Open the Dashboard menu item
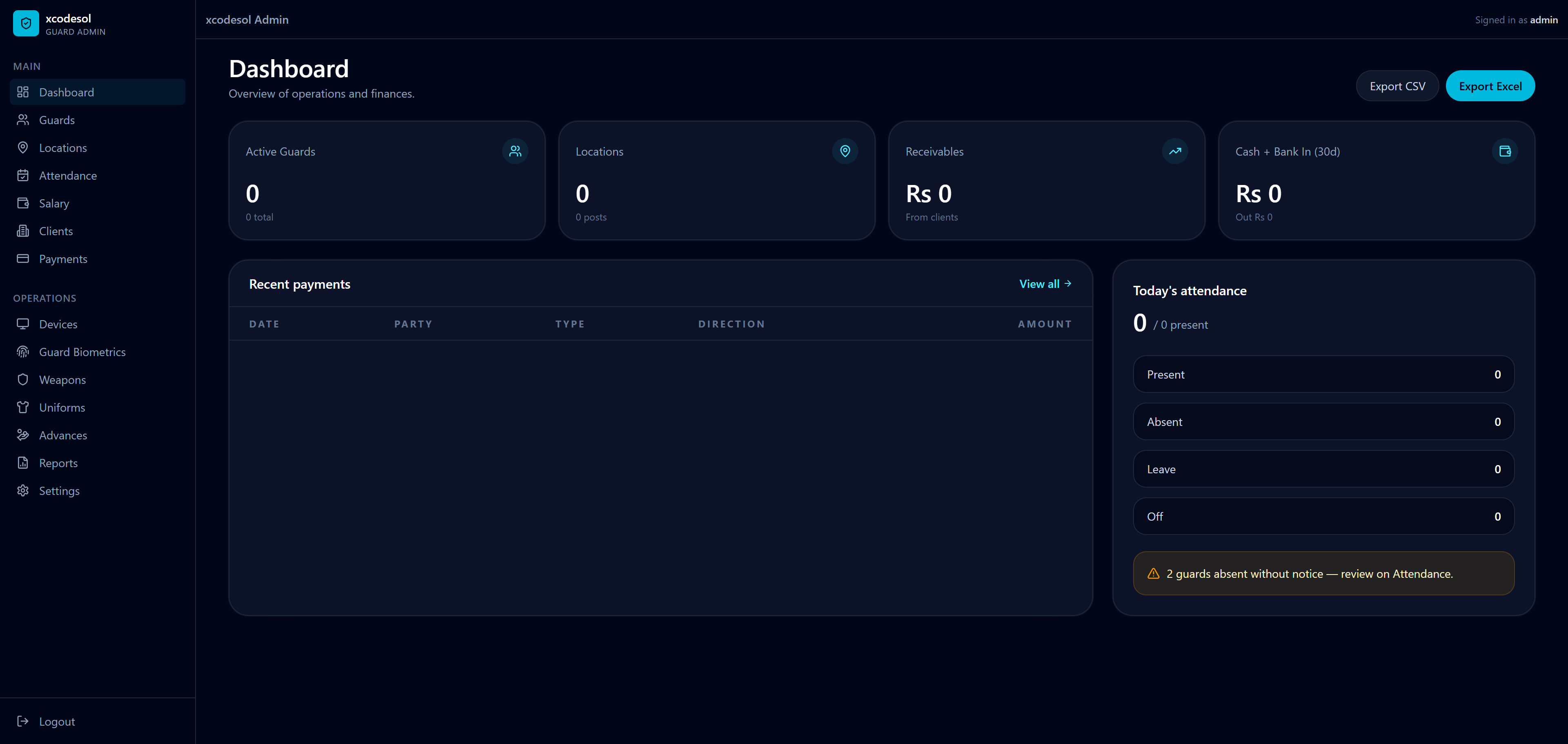 coord(98,92)
